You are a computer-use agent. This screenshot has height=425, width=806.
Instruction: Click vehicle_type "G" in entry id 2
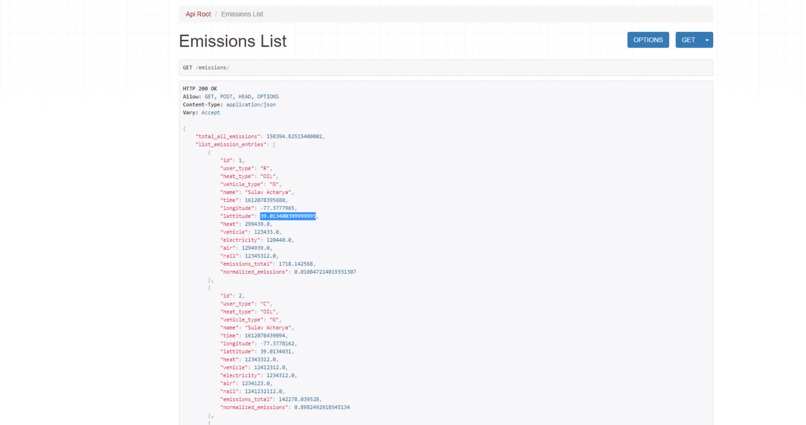251,320
